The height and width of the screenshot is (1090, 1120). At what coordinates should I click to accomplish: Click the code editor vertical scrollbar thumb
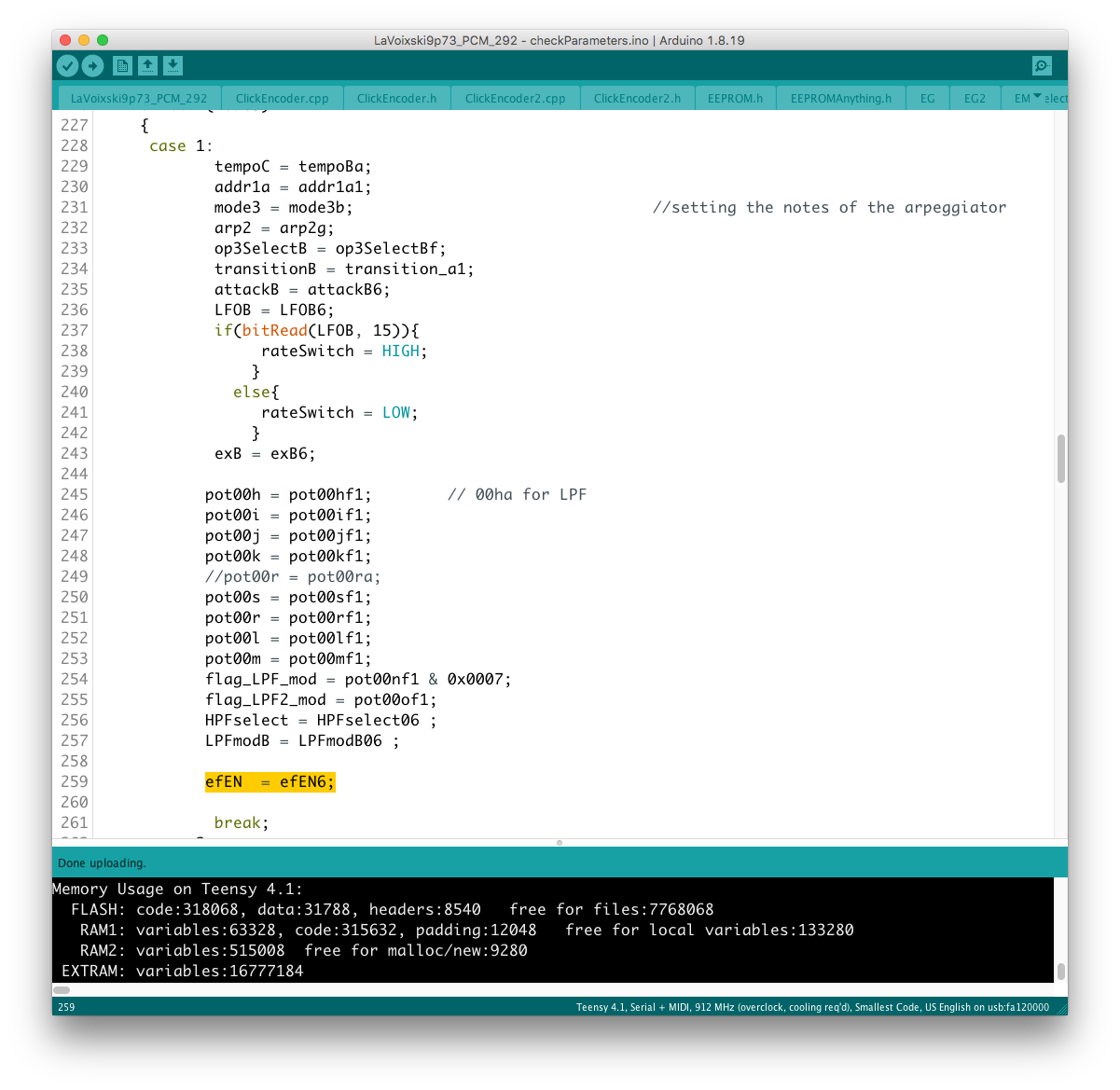pyautogui.click(x=1060, y=458)
